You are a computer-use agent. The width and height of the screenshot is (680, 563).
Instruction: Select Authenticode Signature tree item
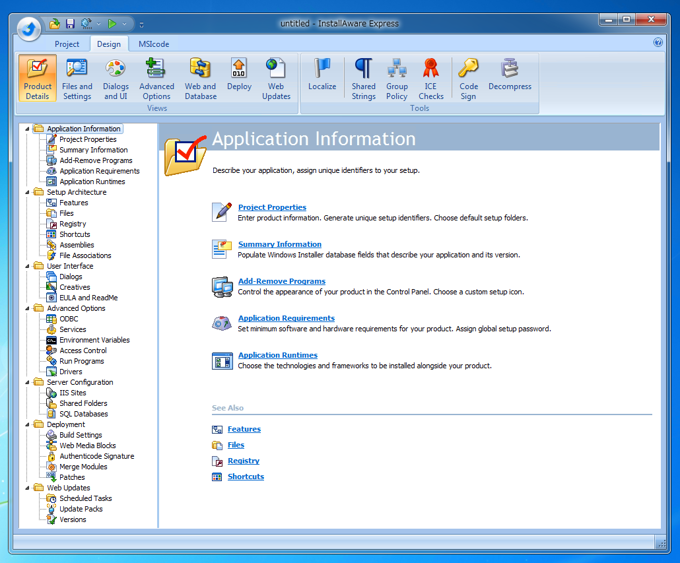[97, 456]
